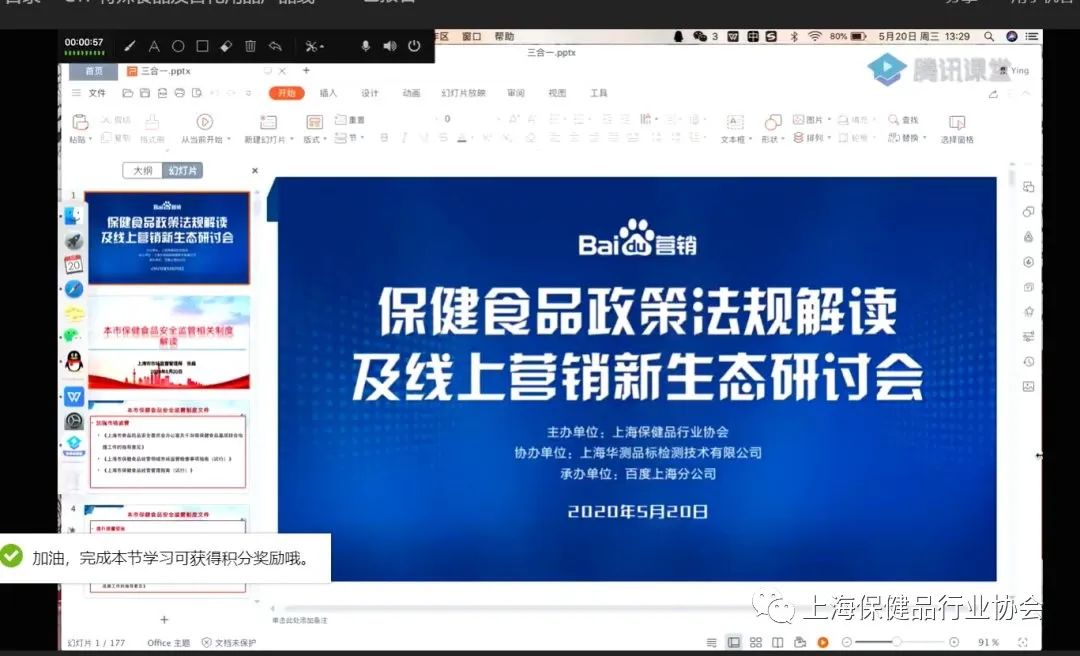This screenshot has width=1080, height=656.
Task: Click the 91% zoom level
Action: click(x=988, y=643)
